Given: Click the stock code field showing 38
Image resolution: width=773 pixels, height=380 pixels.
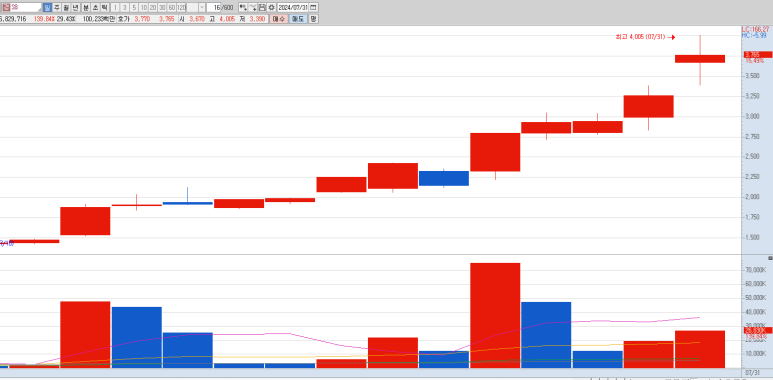Looking at the screenshot, I should point(26,7).
